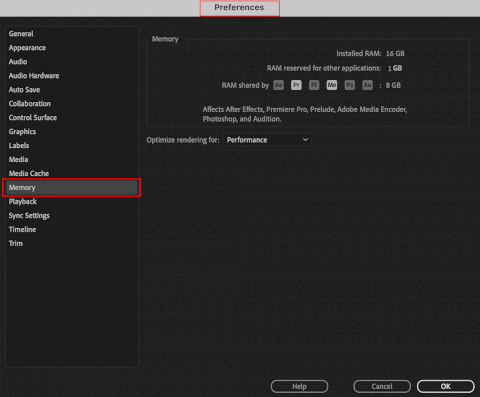Image resolution: width=480 pixels, height=397 pixels.
Task: Click the Help button
Action: (299, 386)
